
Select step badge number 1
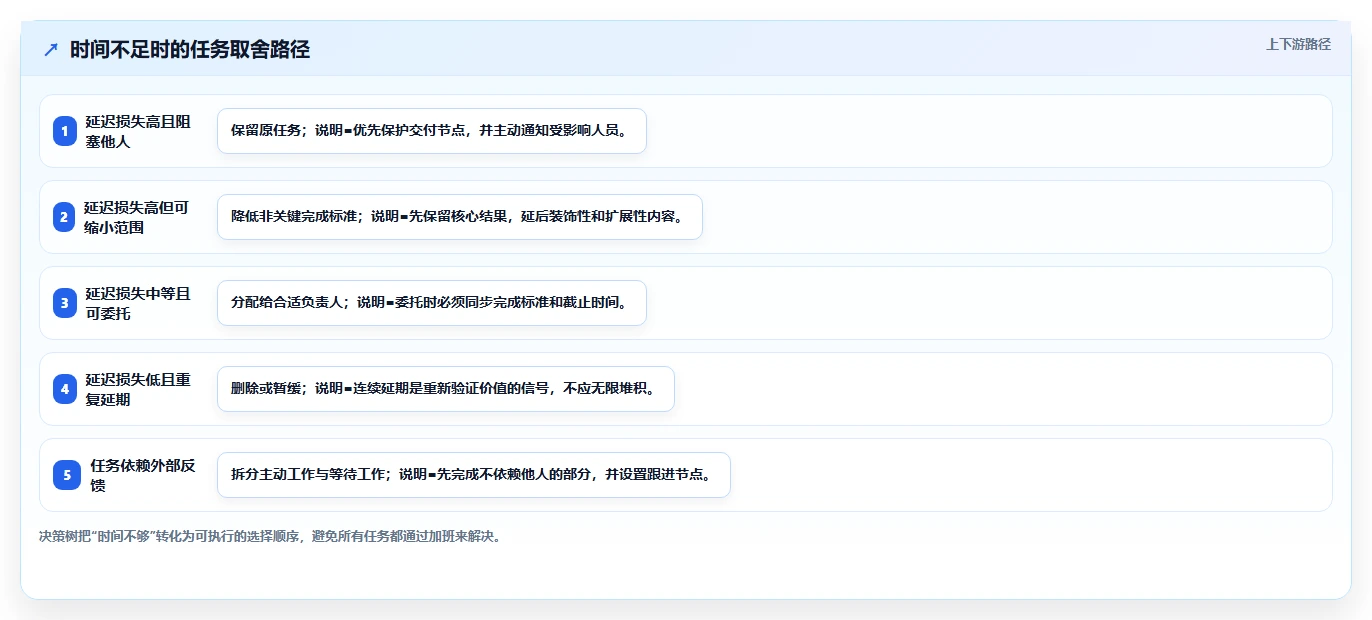pos(65,131)
